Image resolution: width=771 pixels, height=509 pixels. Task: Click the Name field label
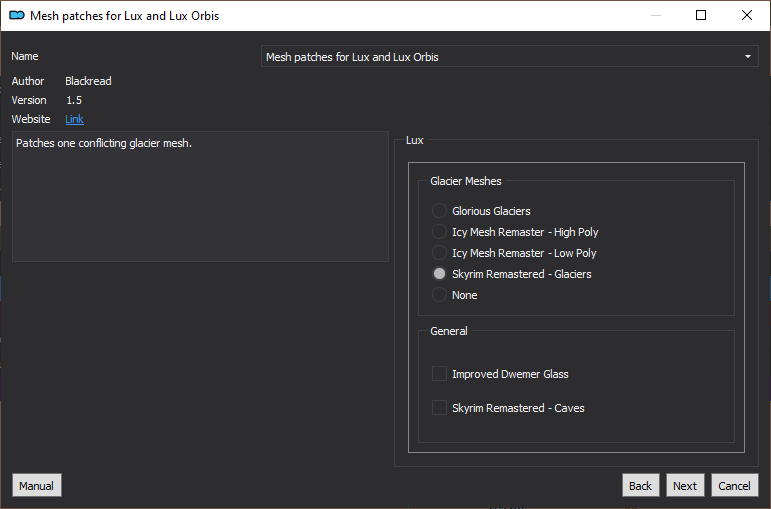25,56
